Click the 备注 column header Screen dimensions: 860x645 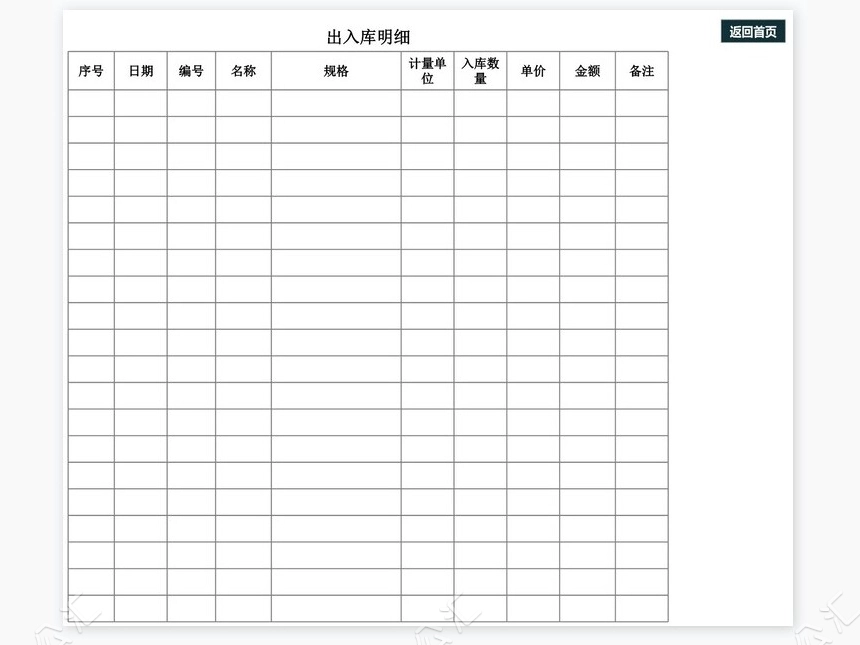coord(640,71)
